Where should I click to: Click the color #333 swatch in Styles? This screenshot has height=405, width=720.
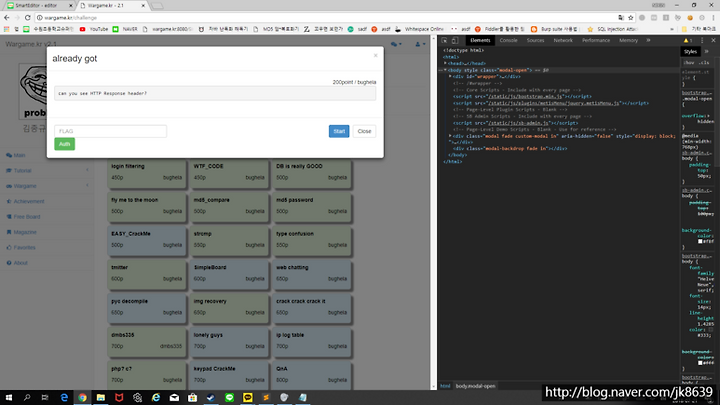711,330
